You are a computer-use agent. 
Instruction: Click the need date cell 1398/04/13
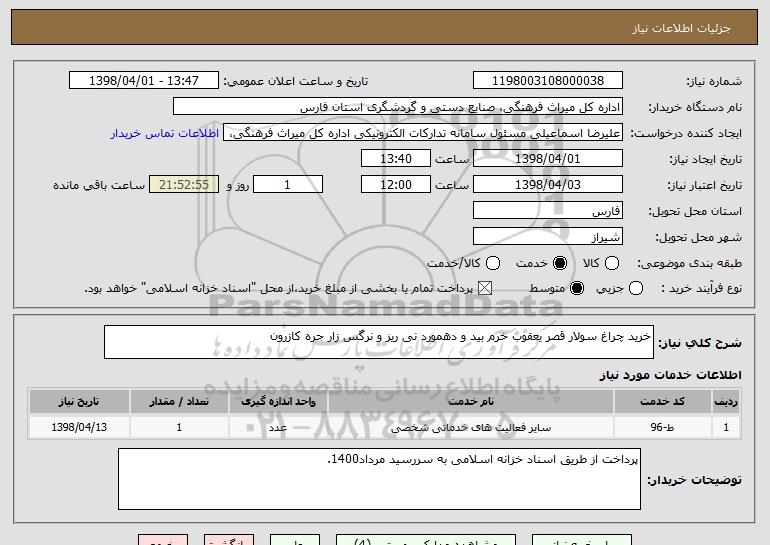pyautogui.click(x=79, y=427)
